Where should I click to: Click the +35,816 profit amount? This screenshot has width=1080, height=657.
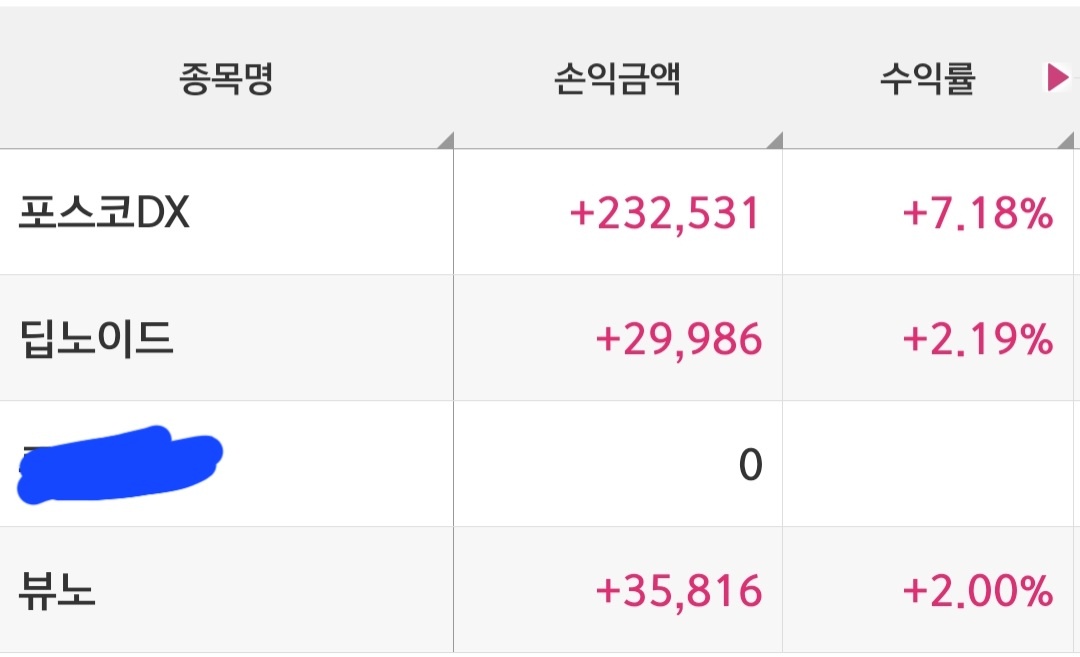coord(678,591)
